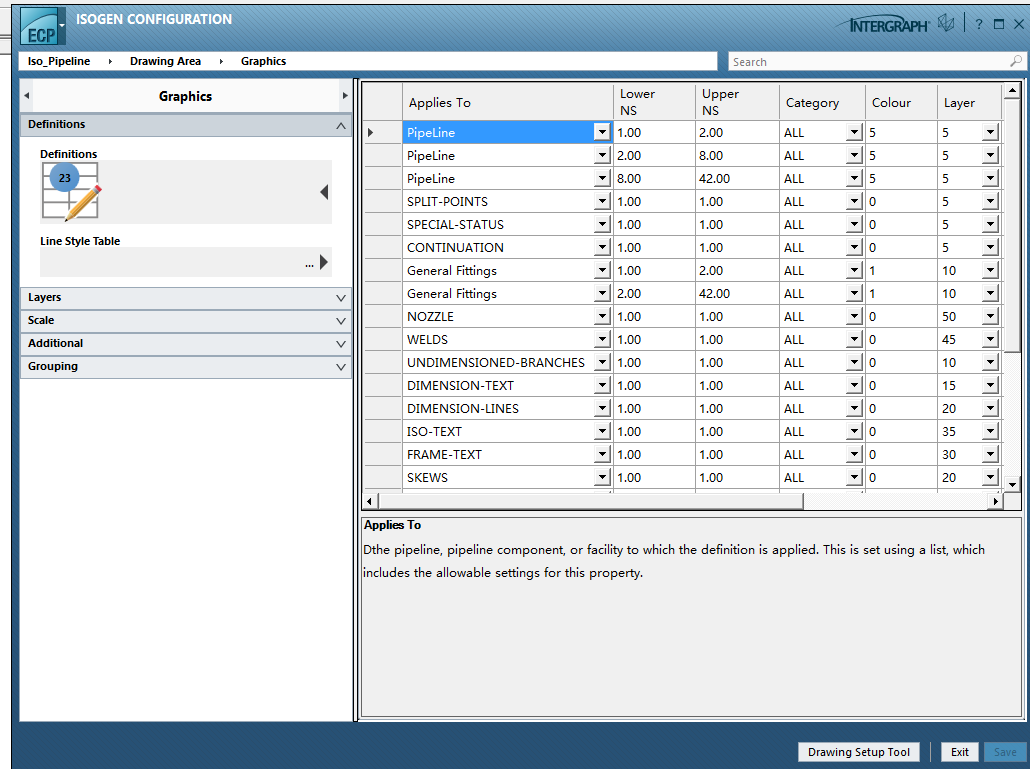This screenshot has width=1030, height=769.
Task: Click the Category column header
Action: click(822, 102)
